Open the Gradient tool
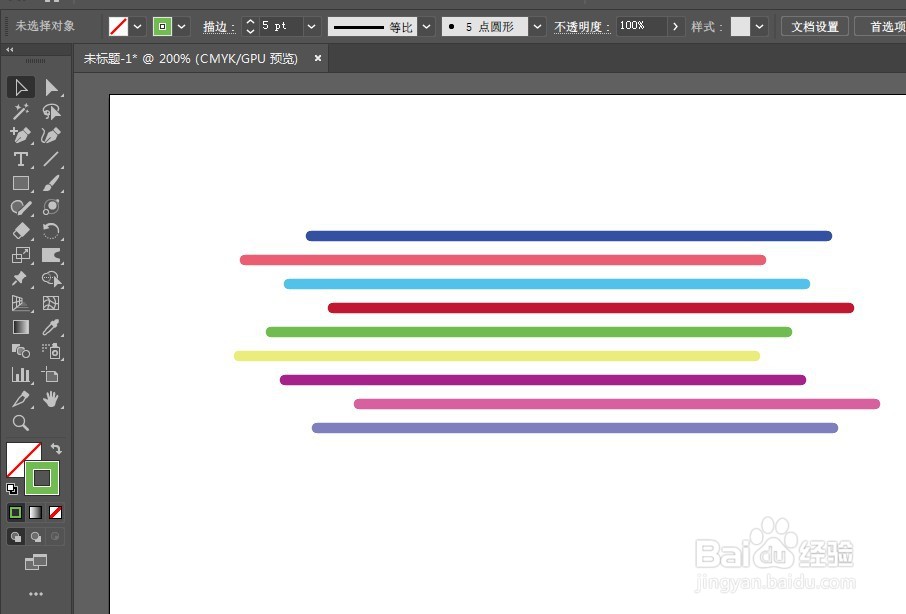This screenshot has height=614, width=906. (20, 327)
